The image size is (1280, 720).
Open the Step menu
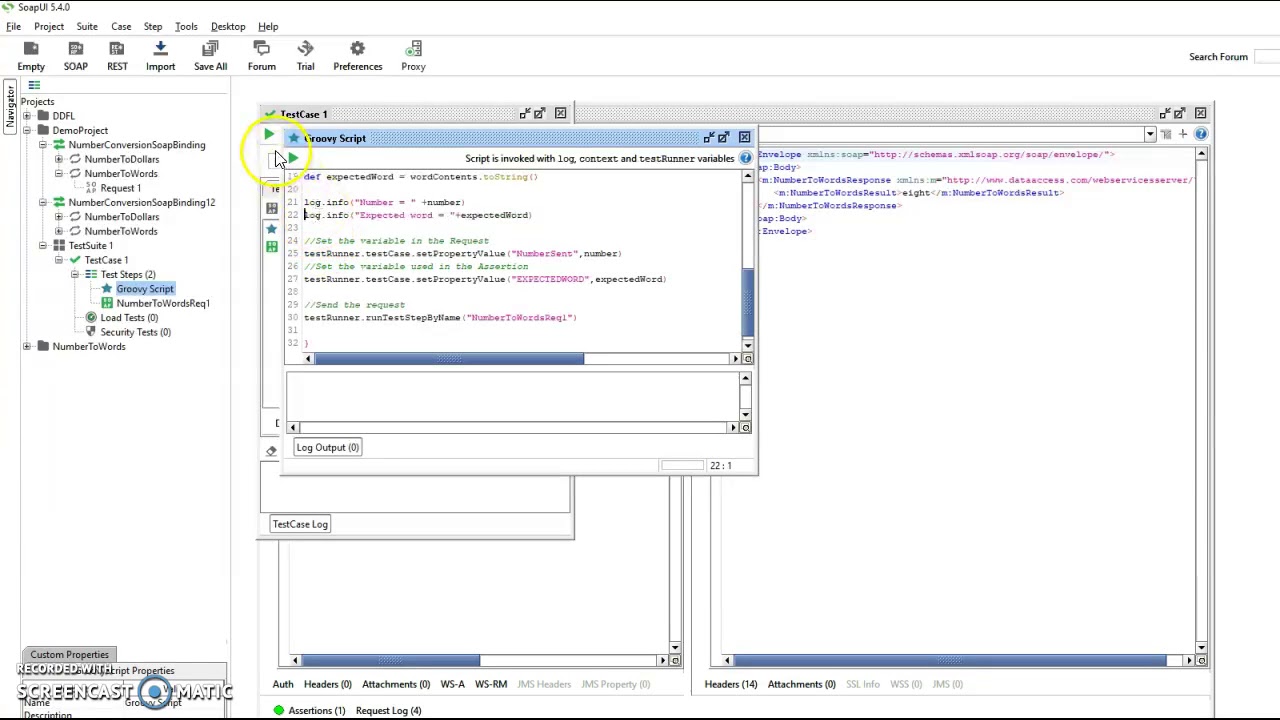click(x=153, y=26)
